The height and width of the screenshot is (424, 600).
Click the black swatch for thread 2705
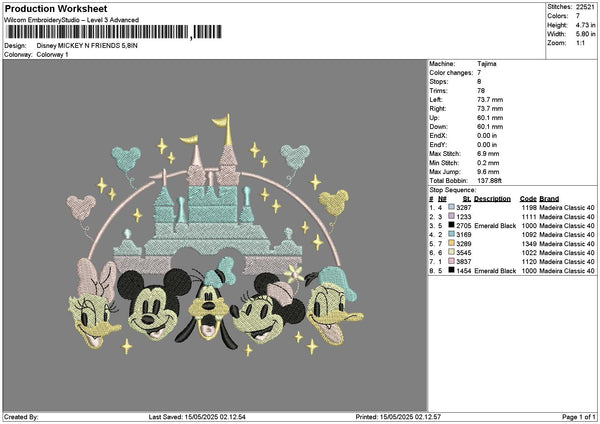452,225
